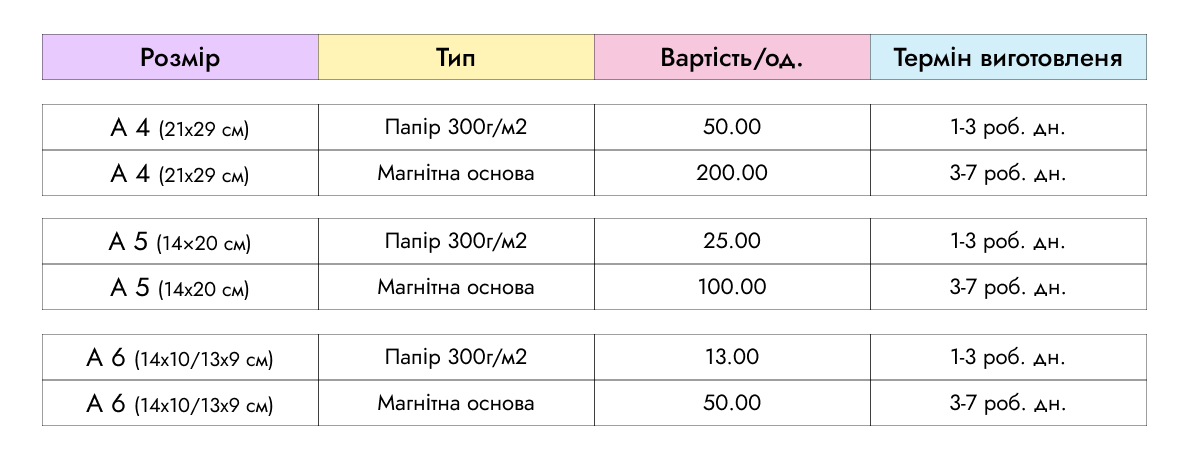Select the first A 6 (14x10/13x9 см) cell

[x=180, y=358]
